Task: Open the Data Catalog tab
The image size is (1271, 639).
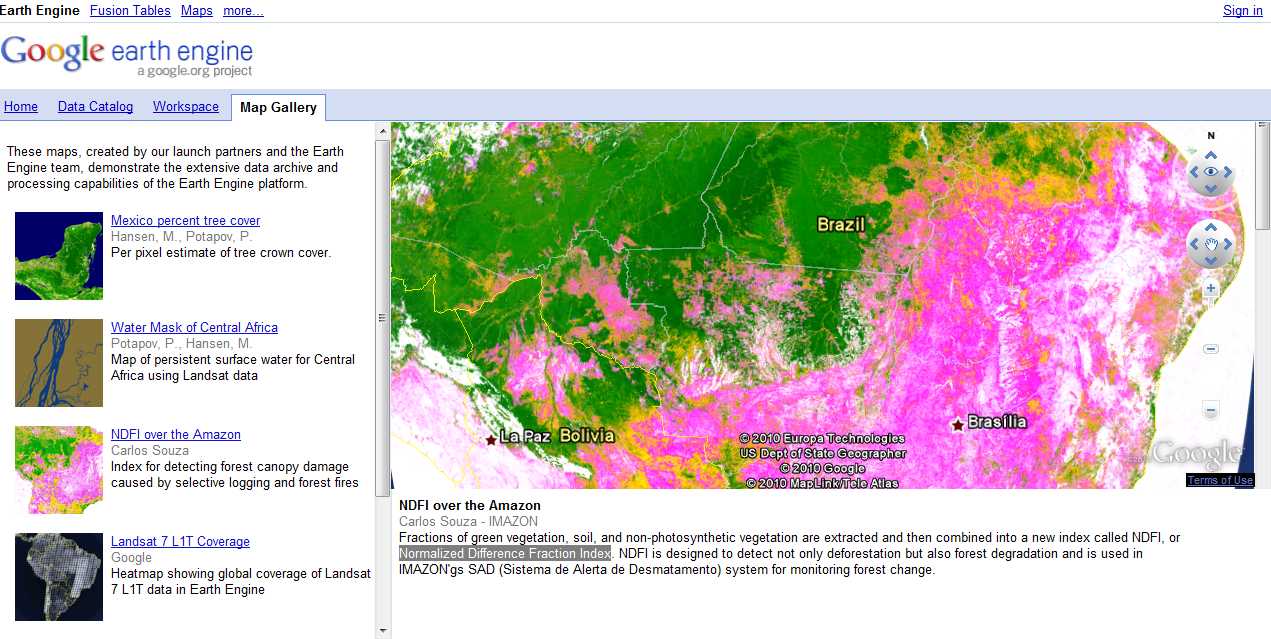Action: [95, 107]
